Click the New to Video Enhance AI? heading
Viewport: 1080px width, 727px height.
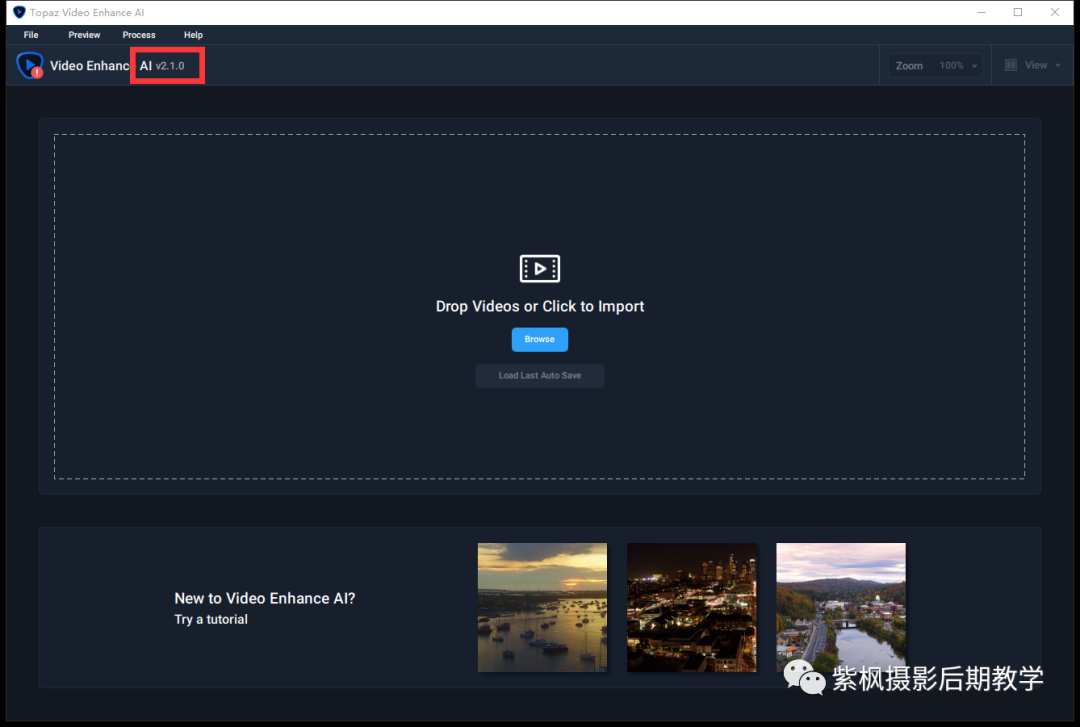[264, 598]
